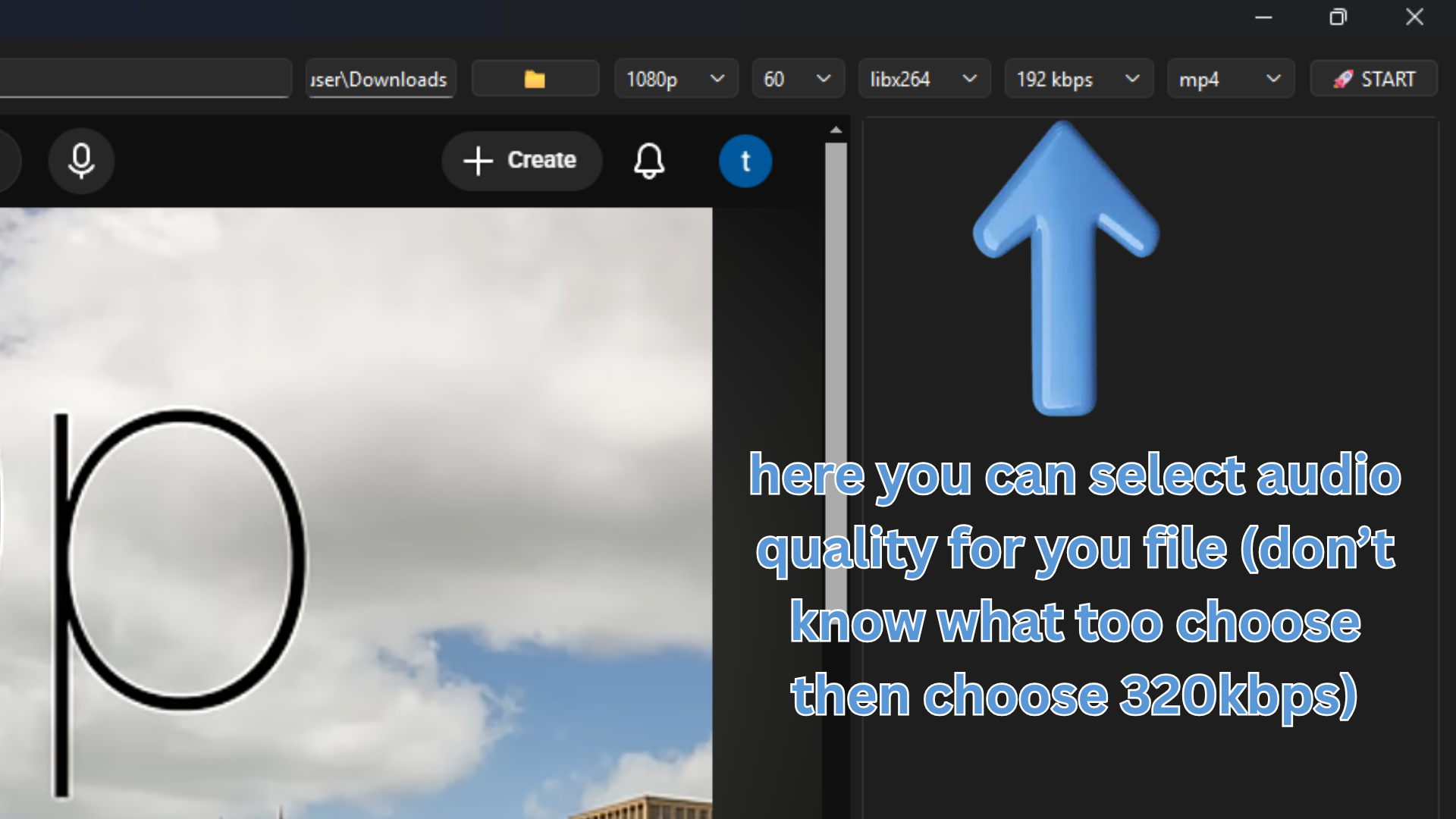Click the window restore button
This screenshot has height=819, width=1456.
pos(1338,17)
